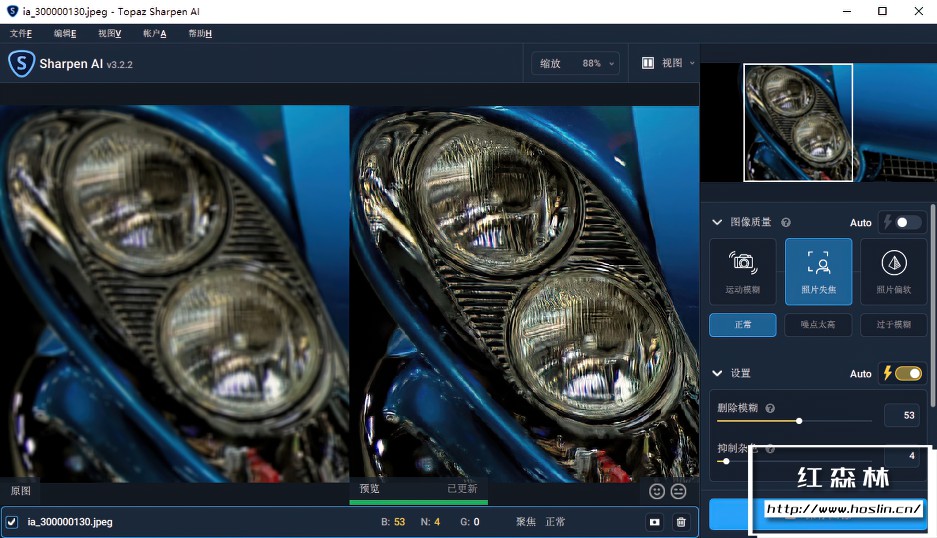Close the Topaz Sharpen AI window
937x538 pixels.
coord(919,11)
